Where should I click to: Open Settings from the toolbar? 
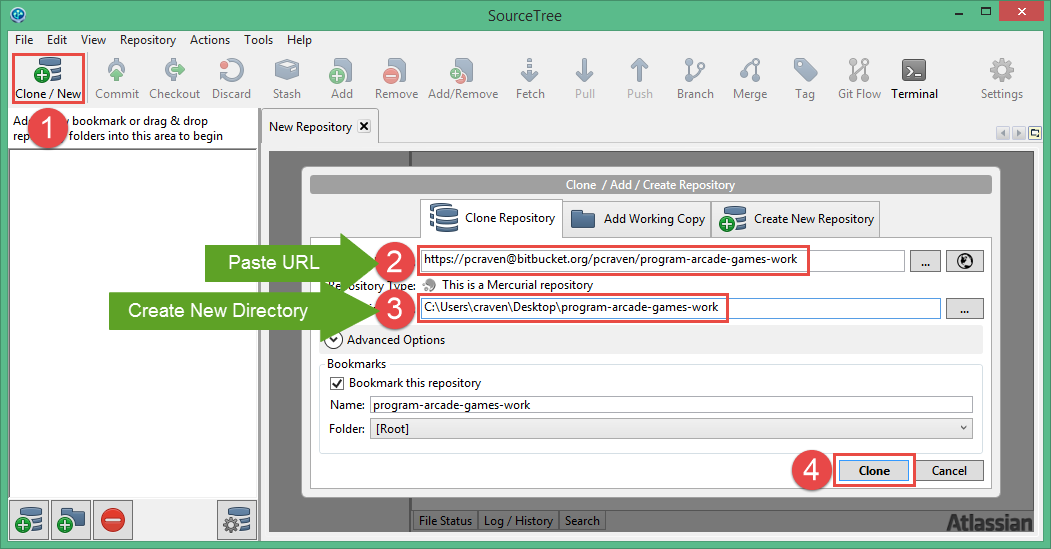[1001, 78]
